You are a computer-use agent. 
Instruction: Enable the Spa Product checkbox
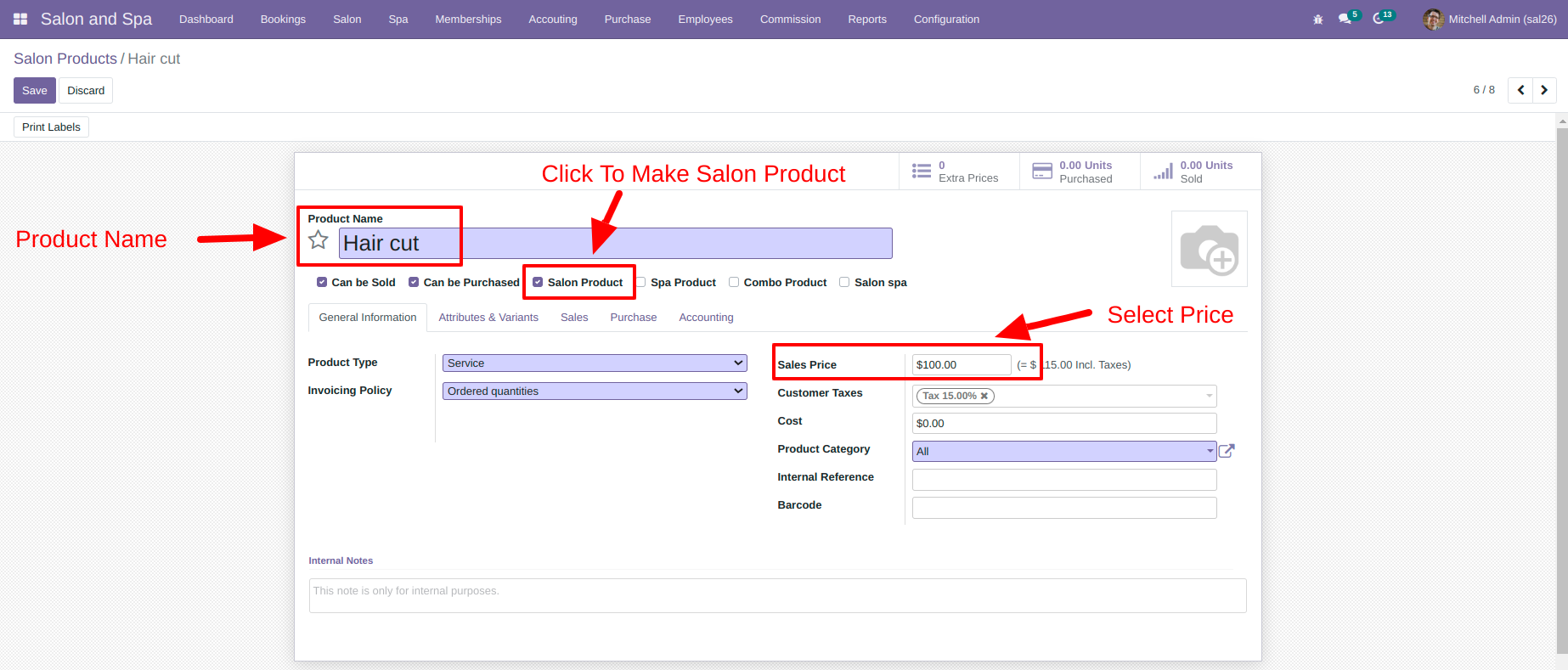point(641,282)
